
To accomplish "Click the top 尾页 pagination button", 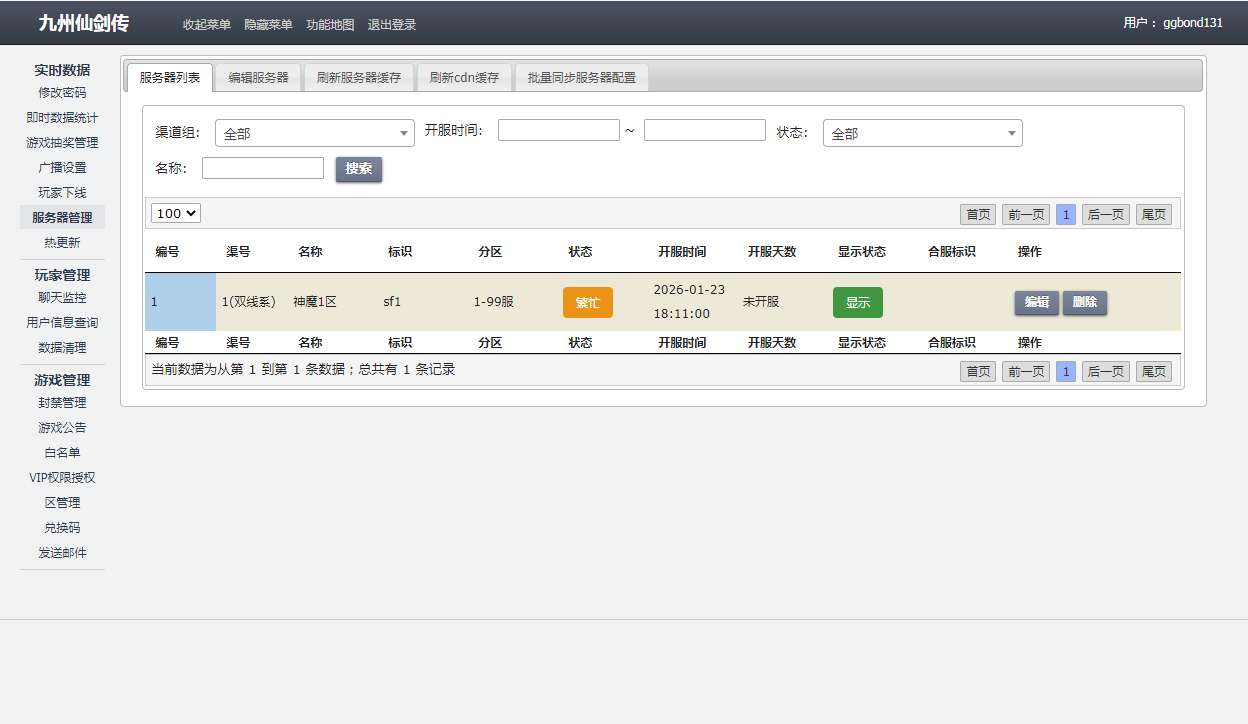I will (x=1153, y=214).
